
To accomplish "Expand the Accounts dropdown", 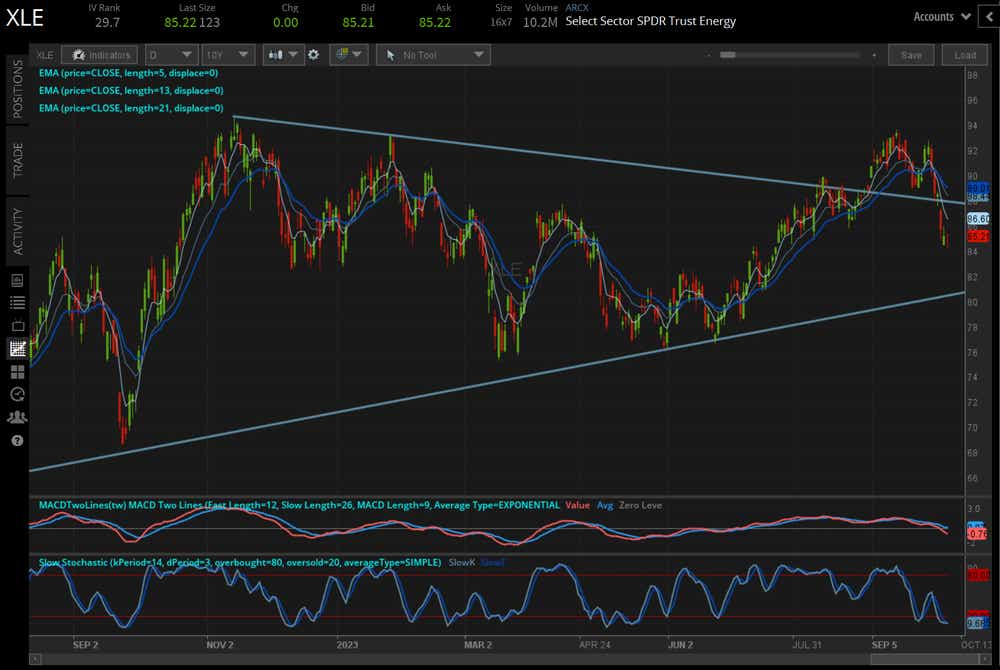I will pyautogui.click(x=941, y=17).
